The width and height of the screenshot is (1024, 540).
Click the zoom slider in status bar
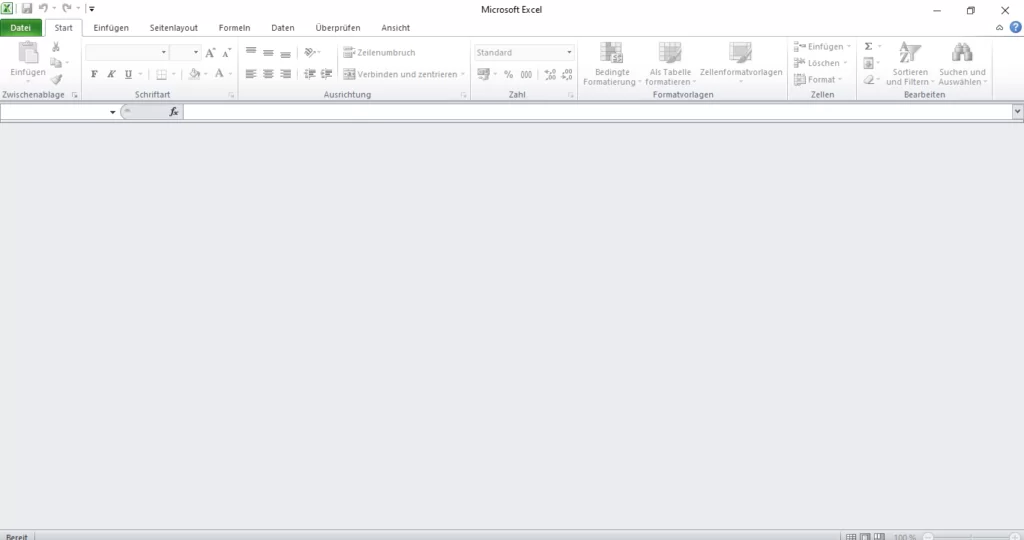[x=970, y=537]
